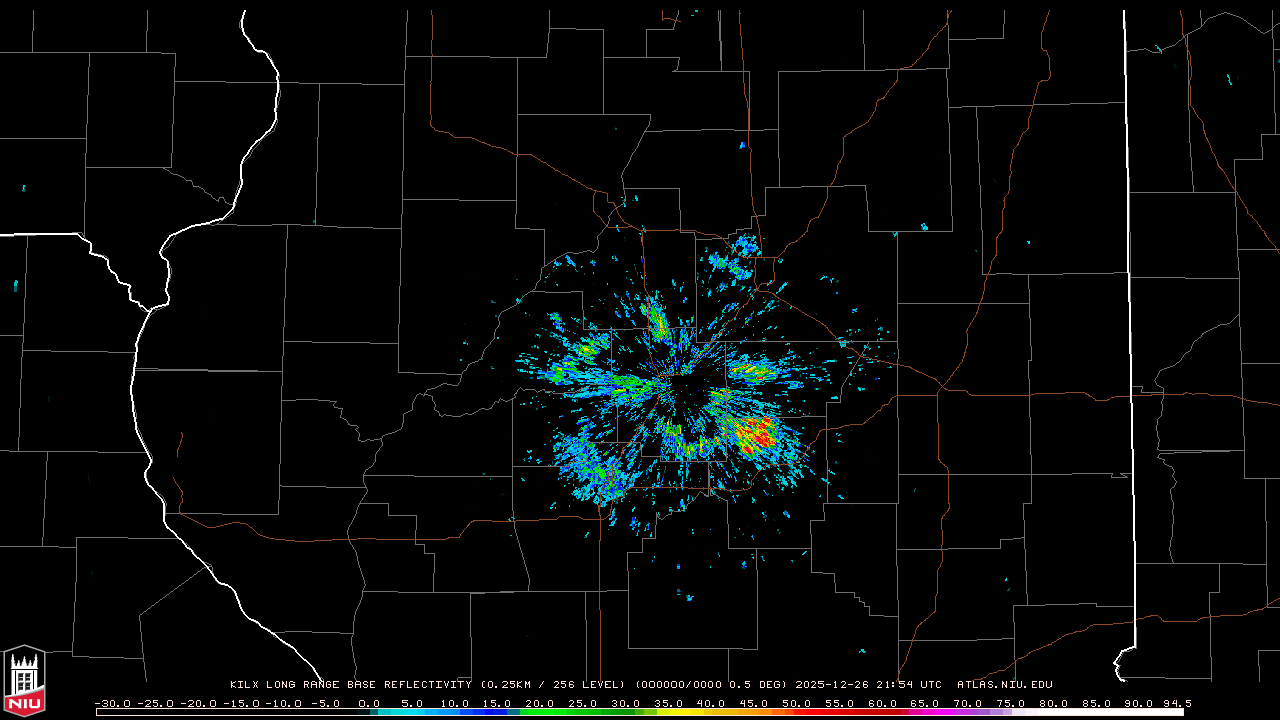Click the 94.5 scale label
Image resolution: width=1280 pixels, height=720 pixels.
click(x=1177, y=704)
